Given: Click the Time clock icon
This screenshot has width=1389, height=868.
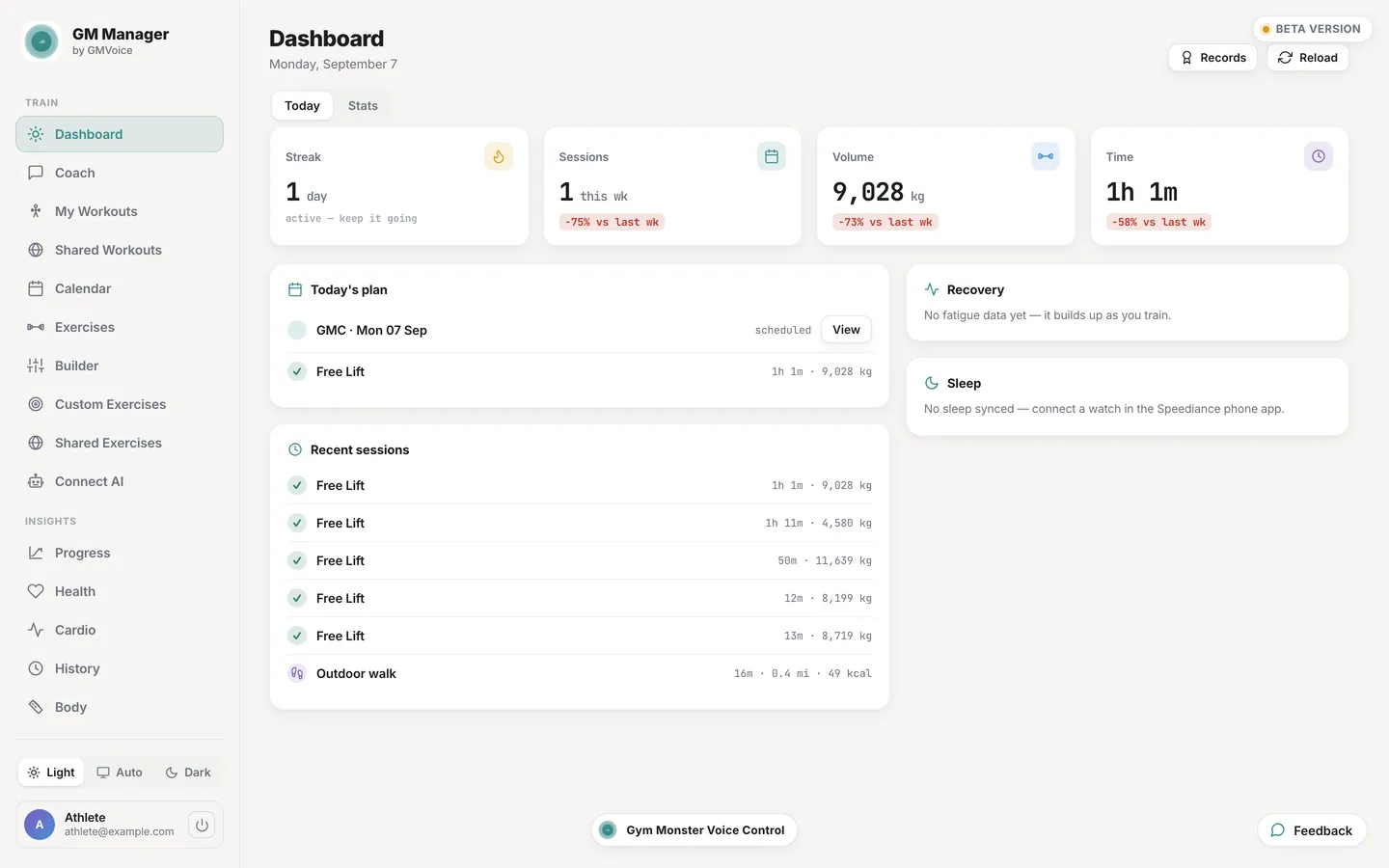Looking at the screenshot, I should click(1319, 156).
